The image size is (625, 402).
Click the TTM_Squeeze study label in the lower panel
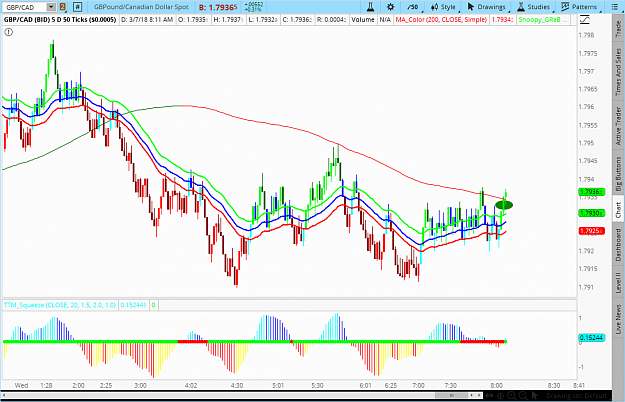point(60,305)
